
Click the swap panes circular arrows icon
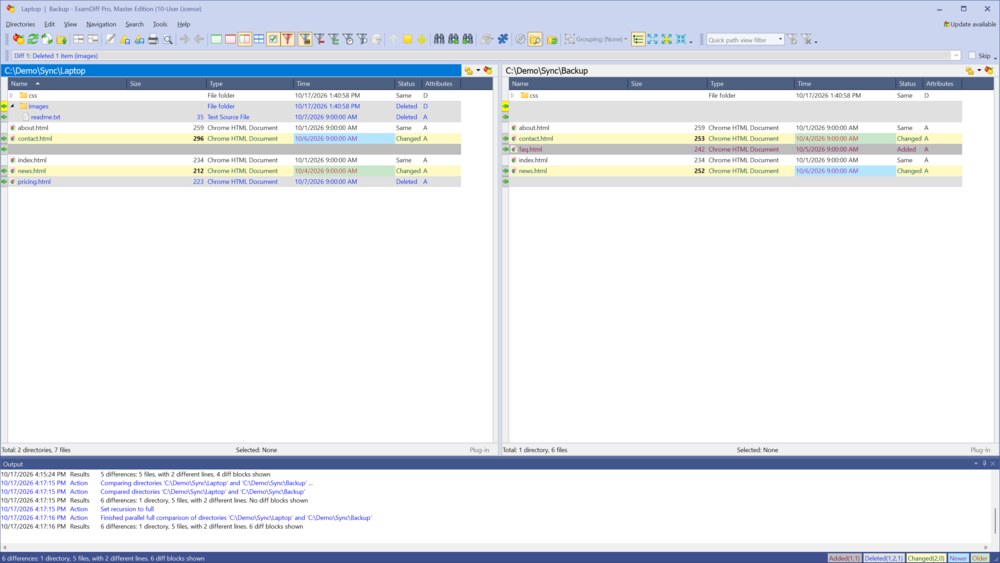(47, 40)
